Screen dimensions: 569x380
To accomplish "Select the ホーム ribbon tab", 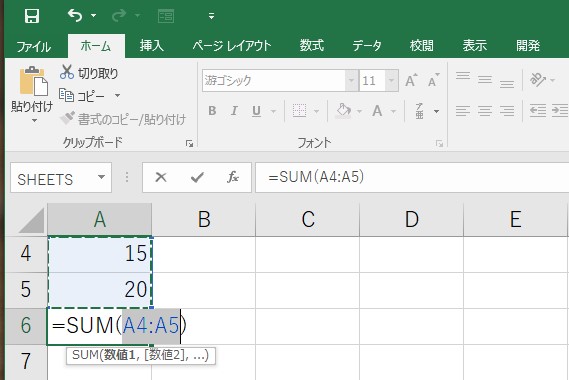I will [96, 46].
